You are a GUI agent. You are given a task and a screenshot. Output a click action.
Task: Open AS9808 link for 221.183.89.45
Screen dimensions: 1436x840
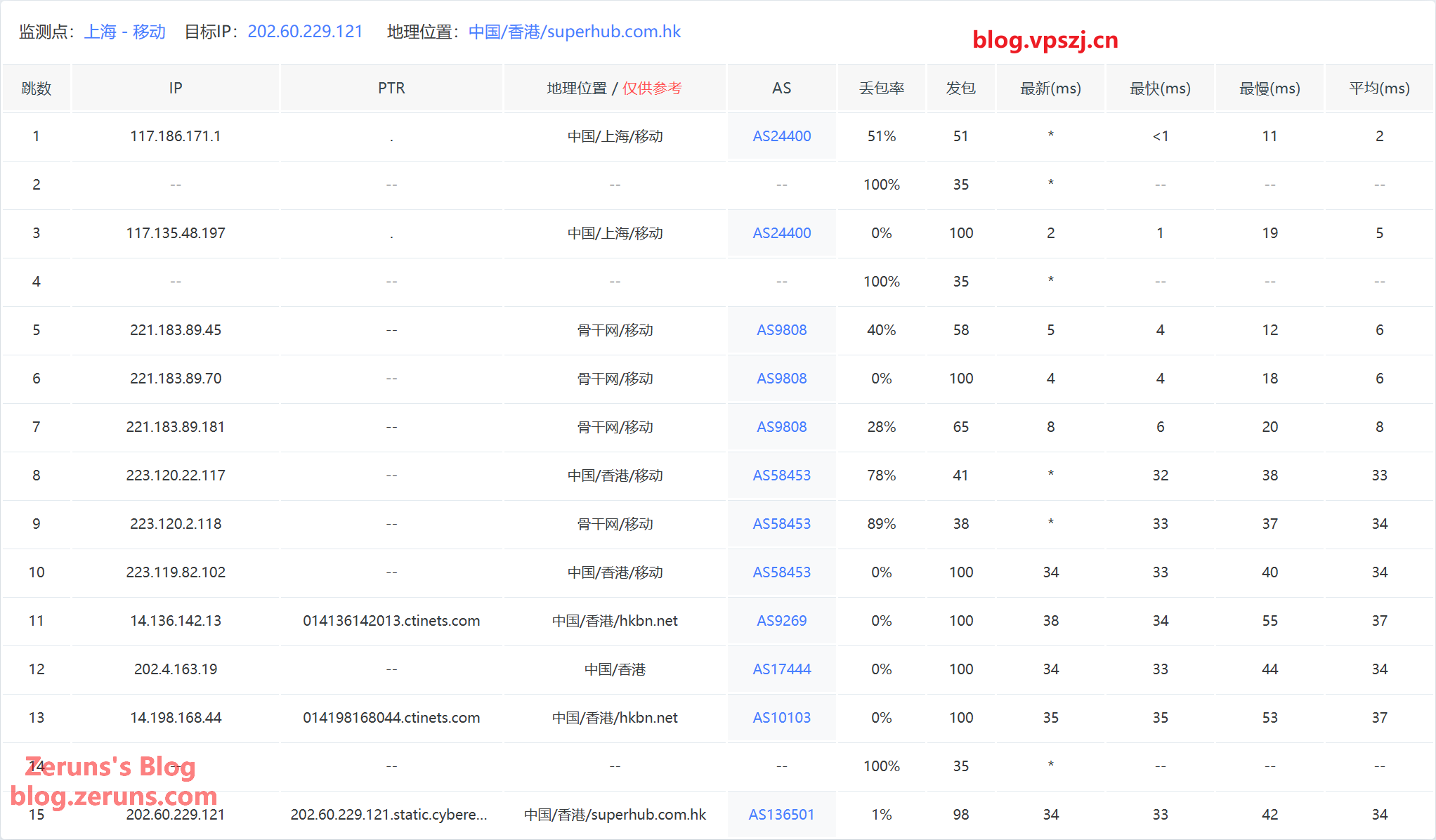click(x=781, y=330)
